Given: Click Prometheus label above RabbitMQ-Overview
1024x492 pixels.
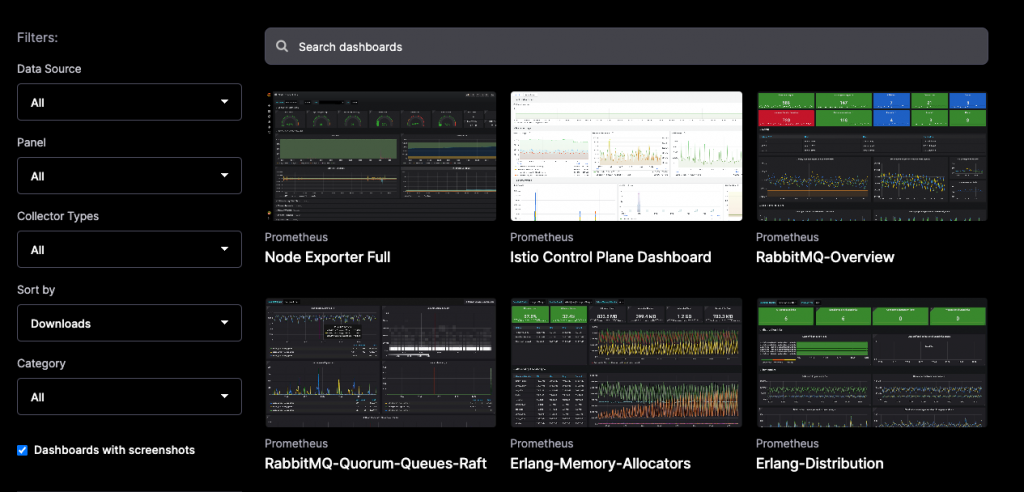Looking at the screenshot, I should tap(788, 237).
